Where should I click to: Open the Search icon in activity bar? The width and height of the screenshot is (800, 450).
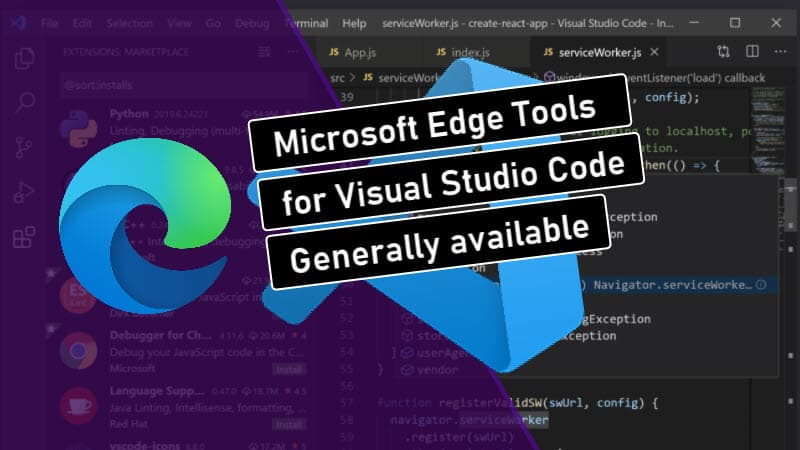click(24, 102)
